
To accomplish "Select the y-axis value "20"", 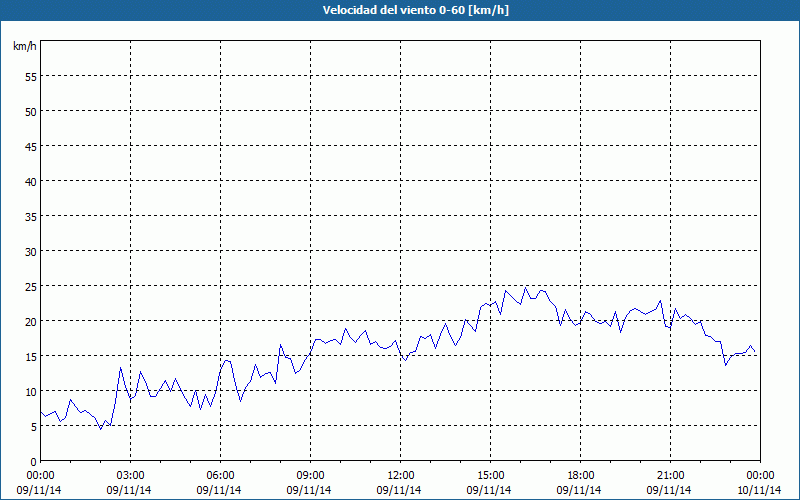I will coord(31,321).
